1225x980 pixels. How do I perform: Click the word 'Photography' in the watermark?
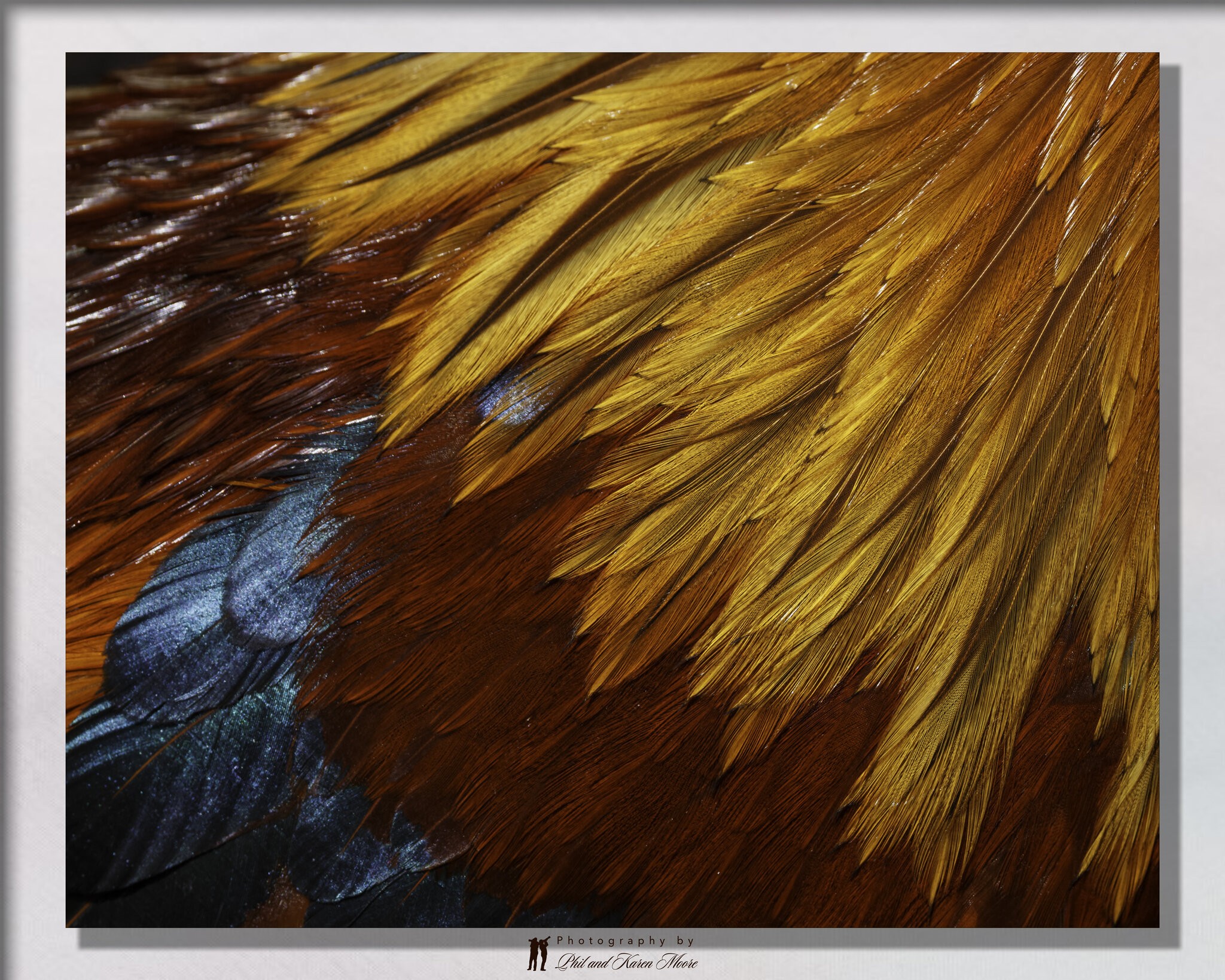[611, 941]
